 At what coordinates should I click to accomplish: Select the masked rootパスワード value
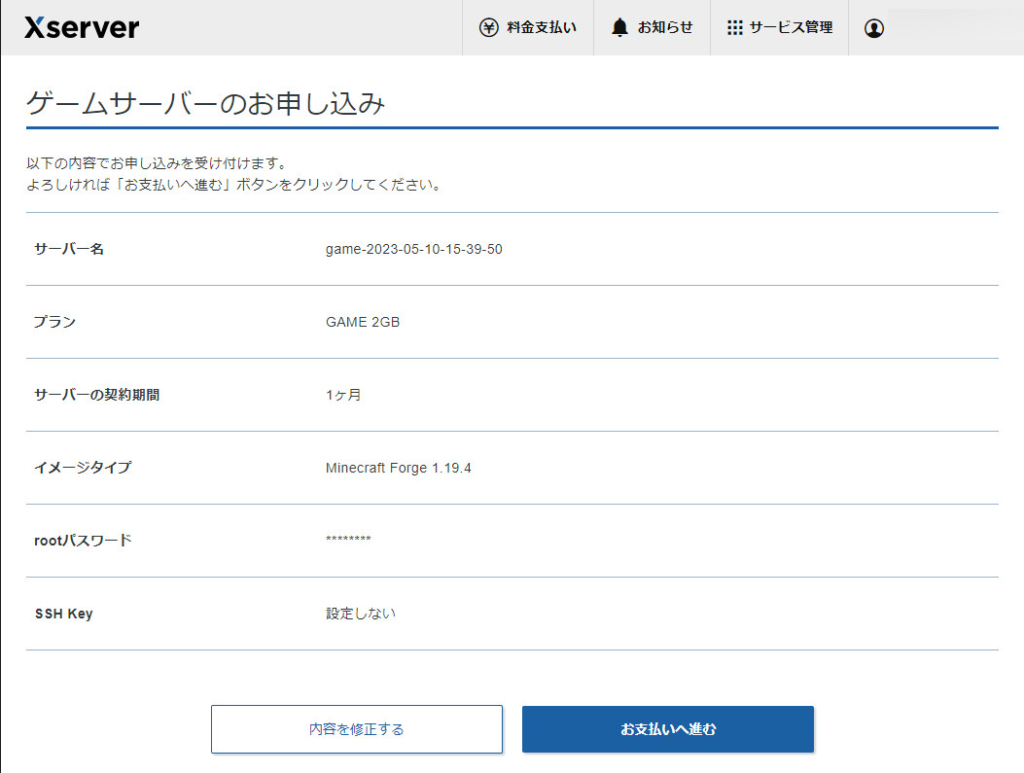(348, 540)
